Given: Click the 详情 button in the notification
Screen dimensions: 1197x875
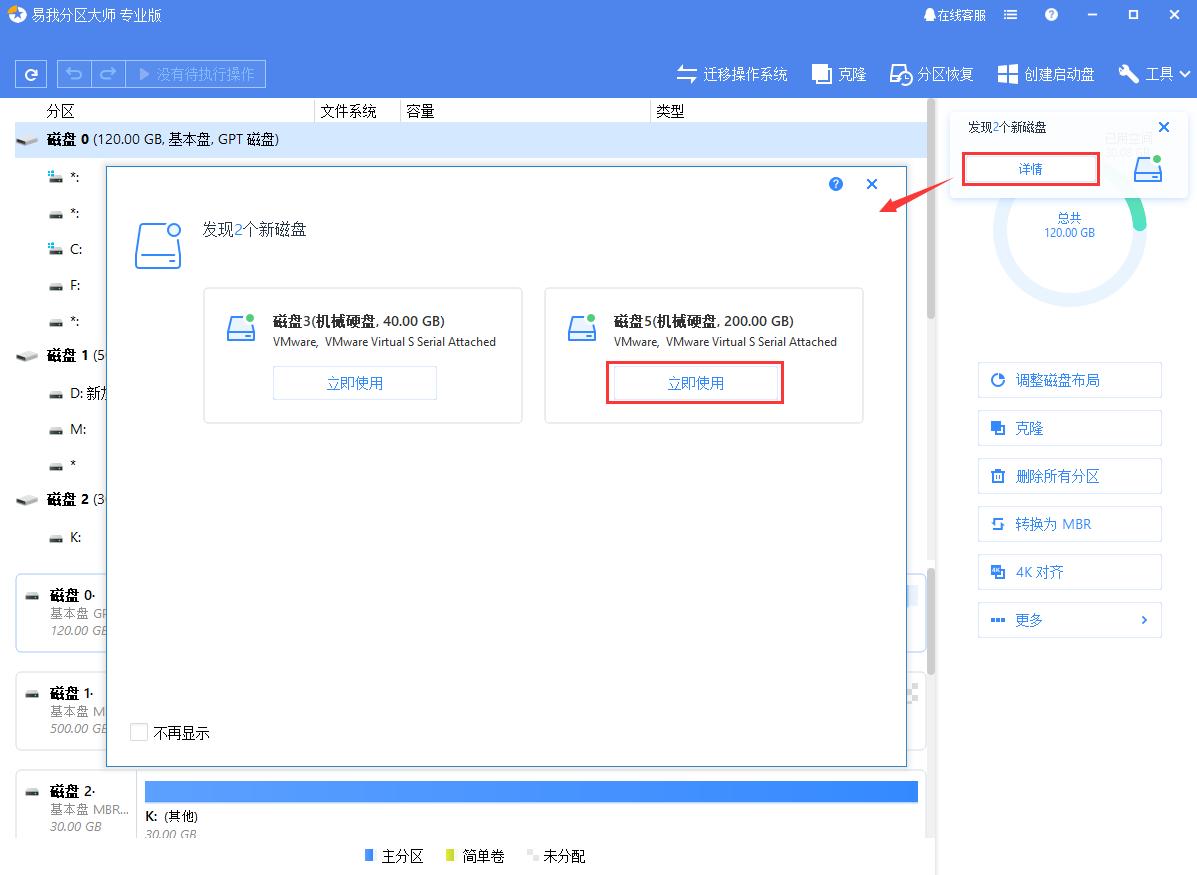Looking at the screenshot, I should click(x=1030, y=168).
